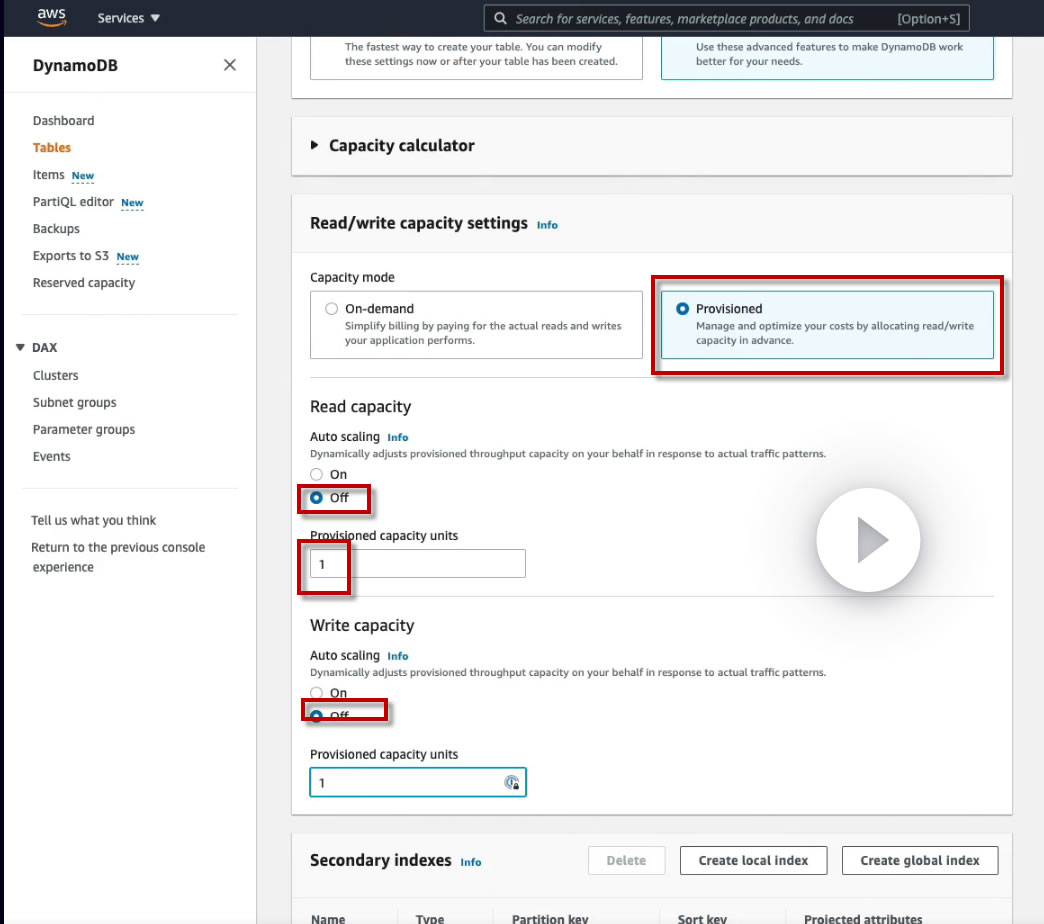Open Backups in the sidebar

click(56, 228)
